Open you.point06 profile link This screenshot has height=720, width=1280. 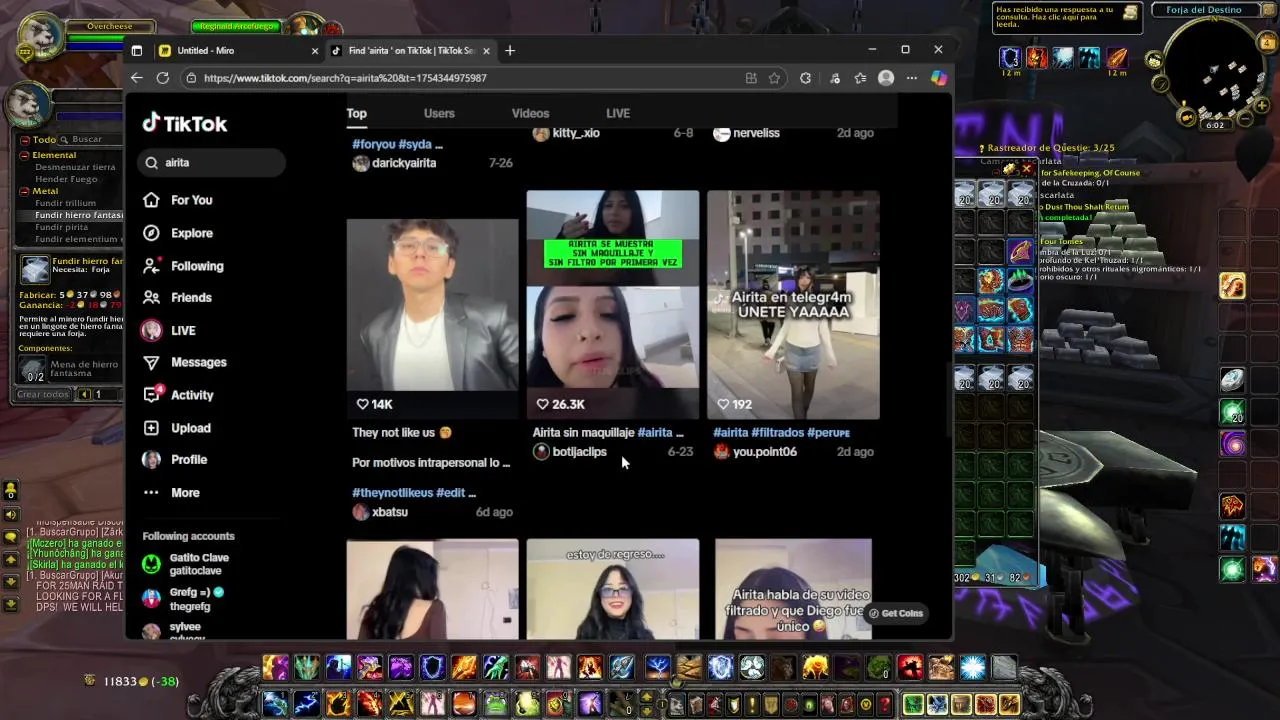pyautogui.click(x=764, y=452)
